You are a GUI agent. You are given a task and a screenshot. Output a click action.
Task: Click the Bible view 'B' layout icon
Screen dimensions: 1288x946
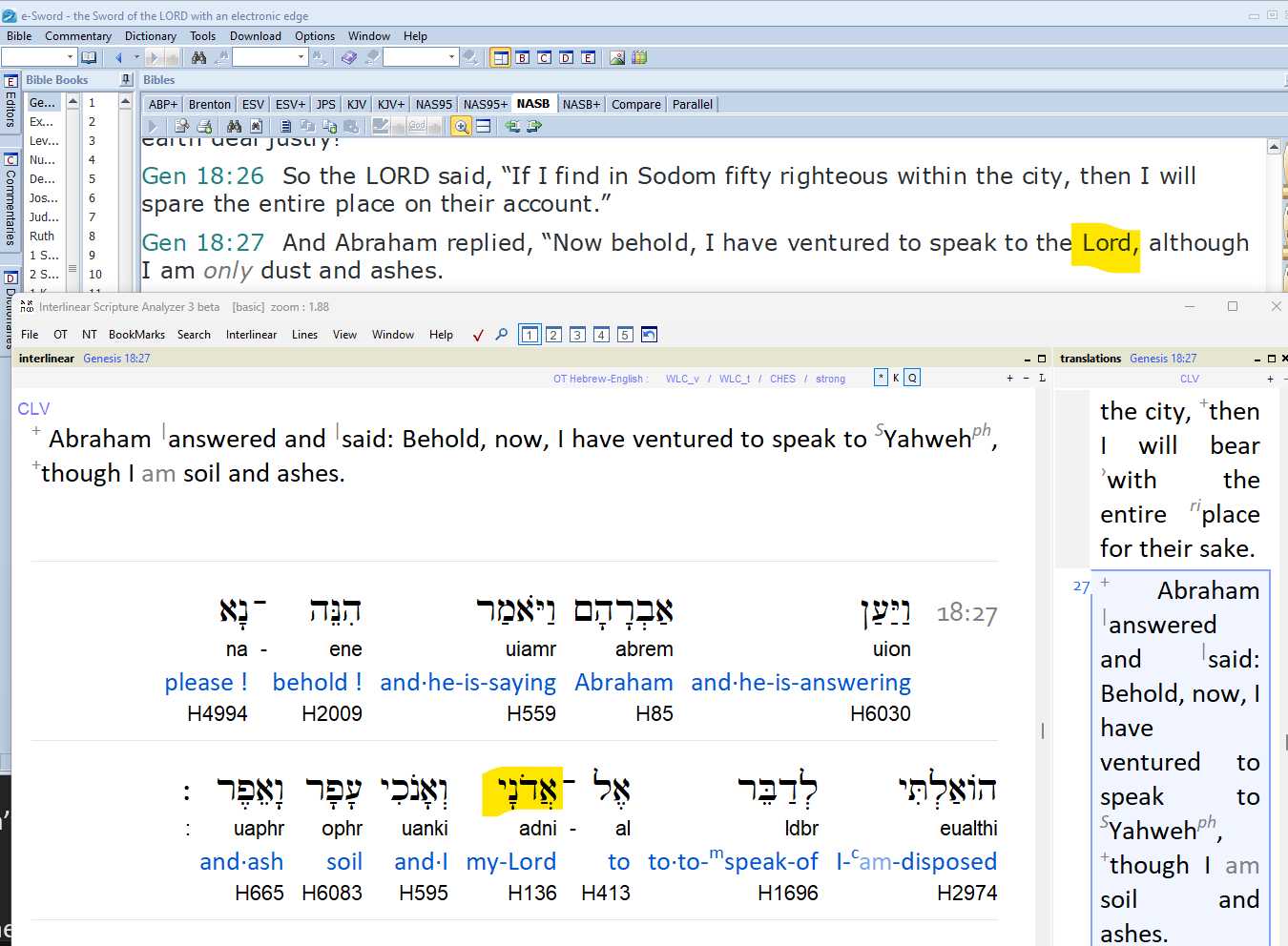point(523,57)
